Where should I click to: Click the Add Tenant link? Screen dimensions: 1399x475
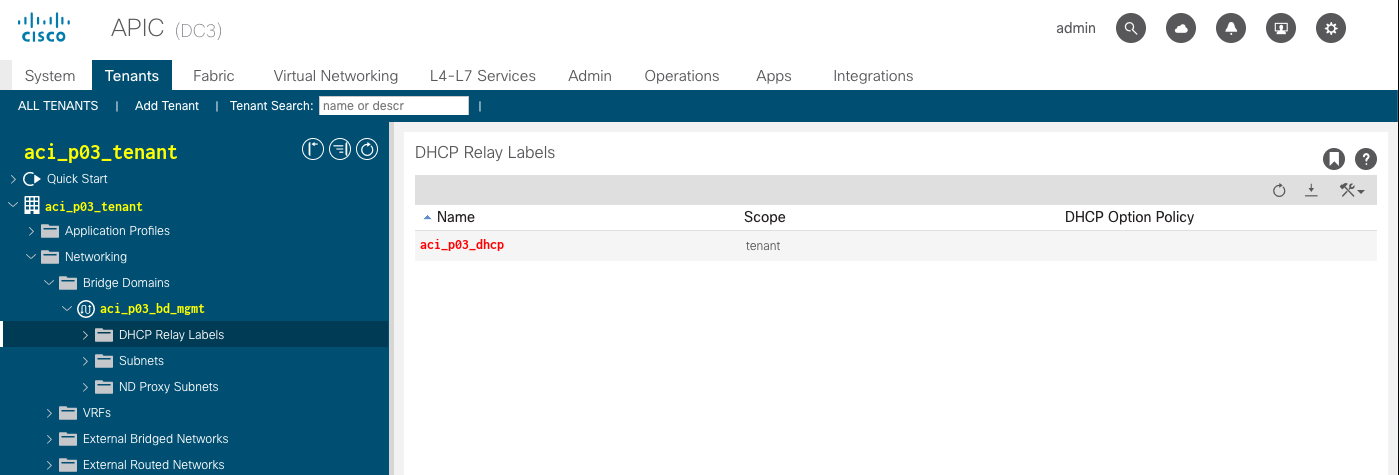167,106
